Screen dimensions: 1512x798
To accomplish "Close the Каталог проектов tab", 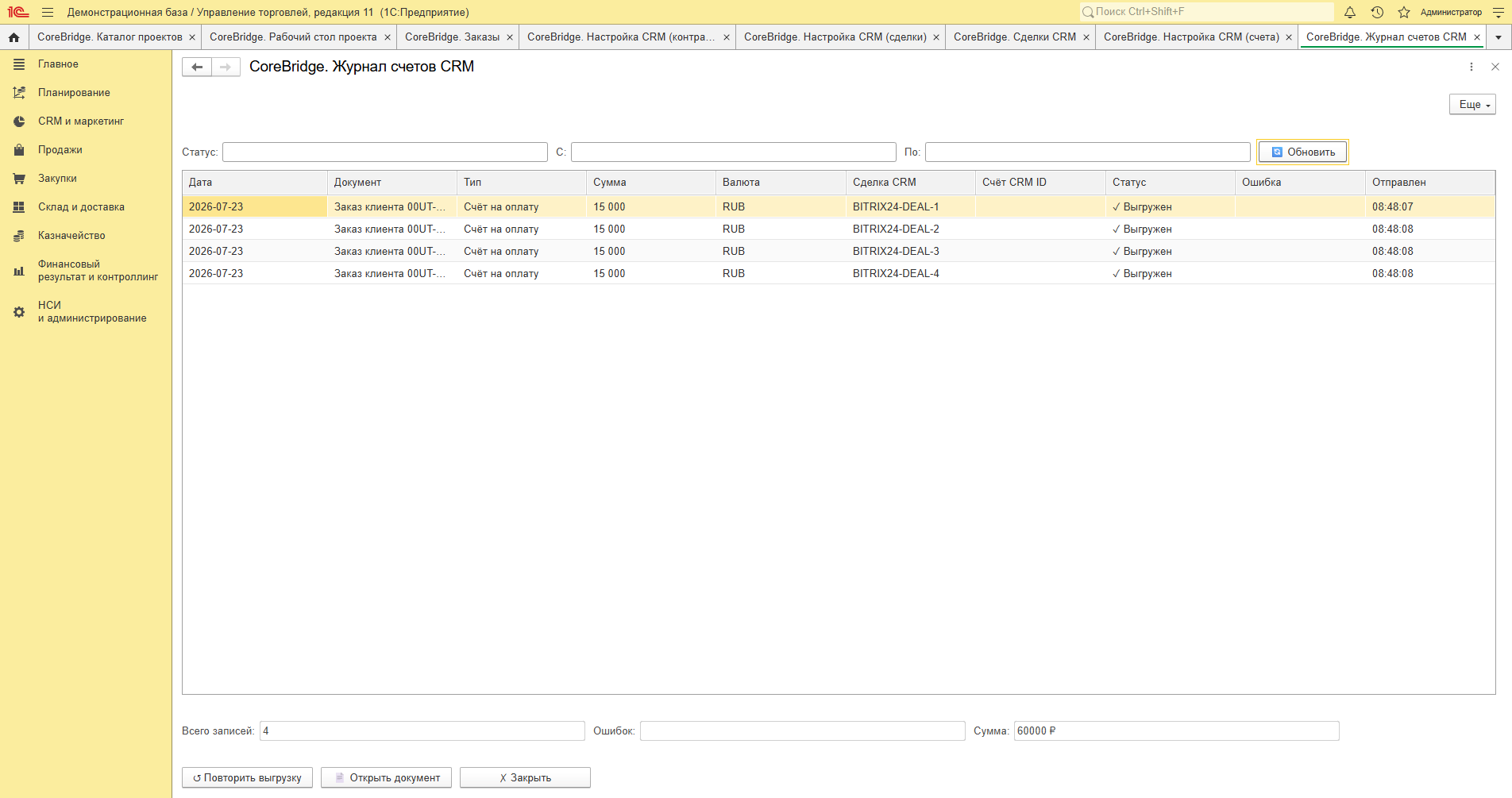I will click(192, 37).
